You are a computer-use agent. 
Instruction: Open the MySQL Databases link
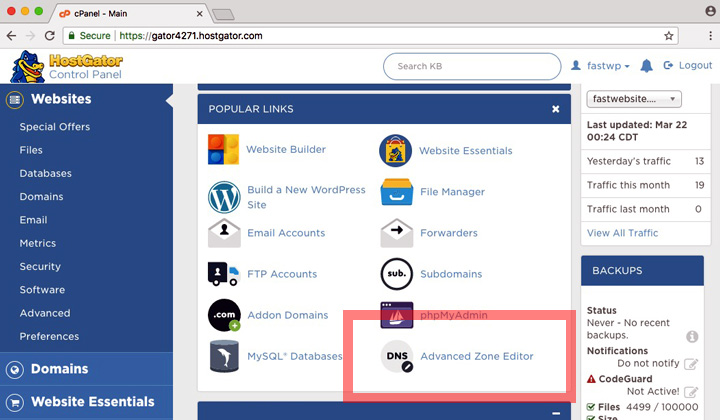(x=294, y=356)
